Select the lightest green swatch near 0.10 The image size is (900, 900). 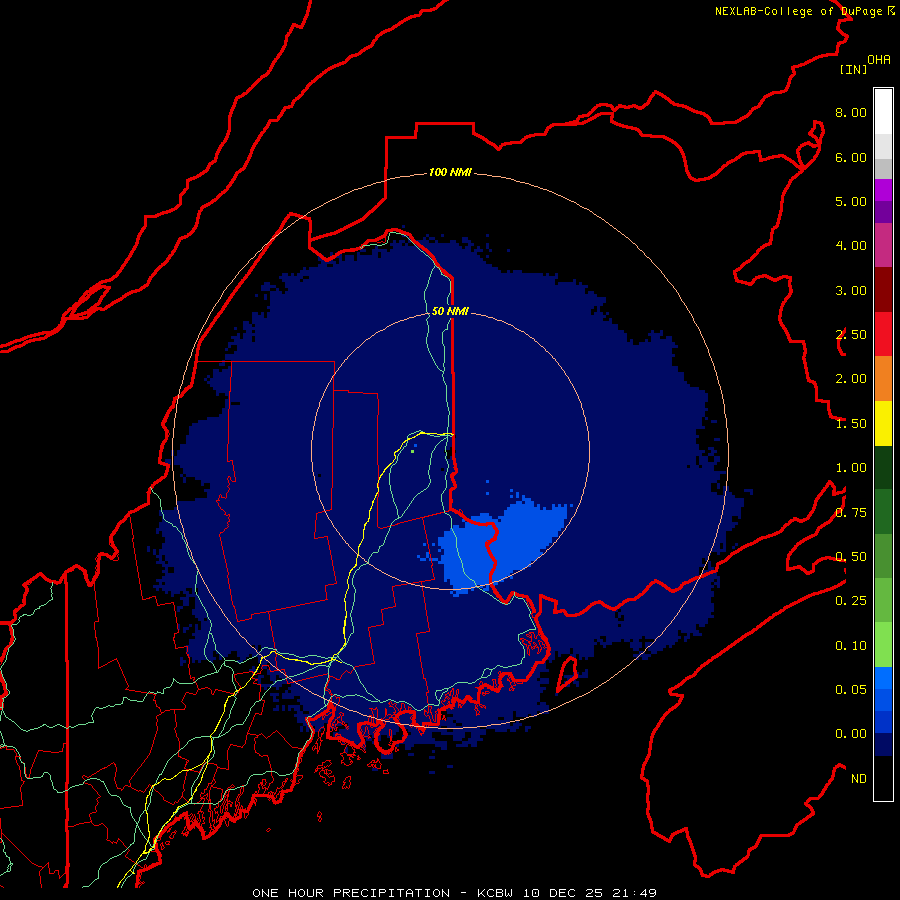(x=883, y=645)
